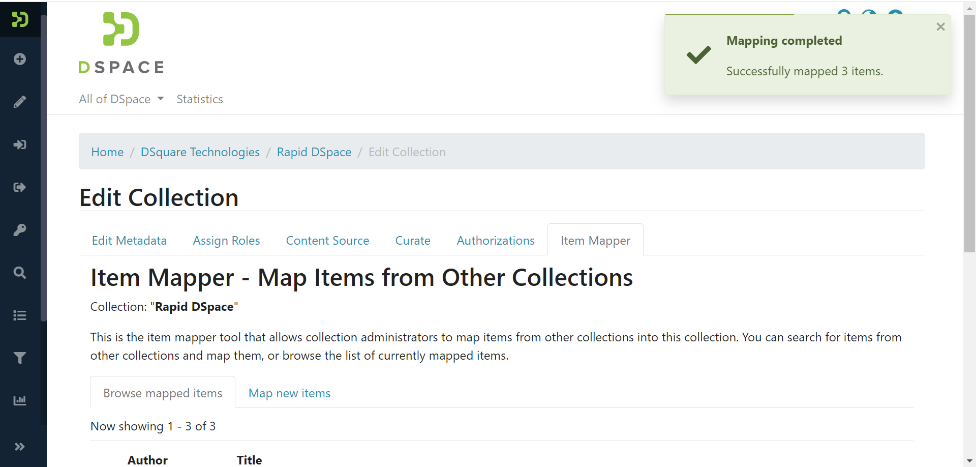
Task: Open the Assign Roles tab
Action: pyautogui.click(x=226, y=241)
